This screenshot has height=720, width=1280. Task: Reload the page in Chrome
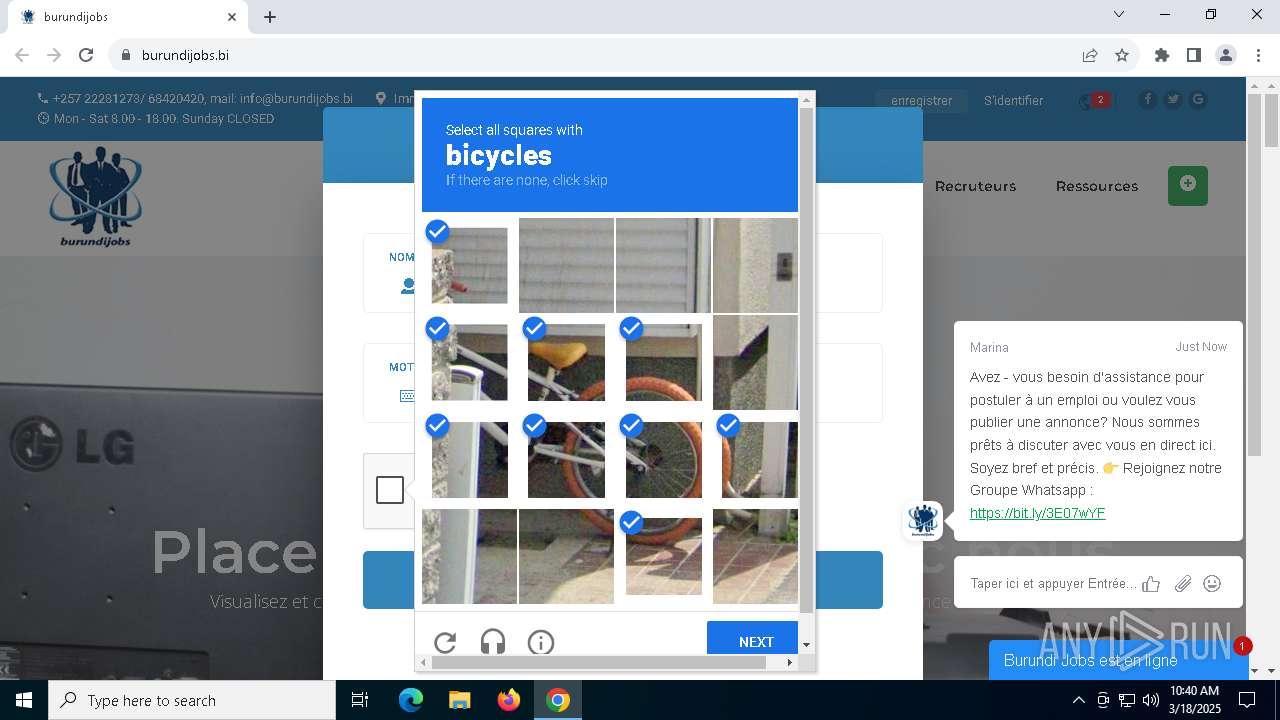pyautogui.click(x=86, y=55)
